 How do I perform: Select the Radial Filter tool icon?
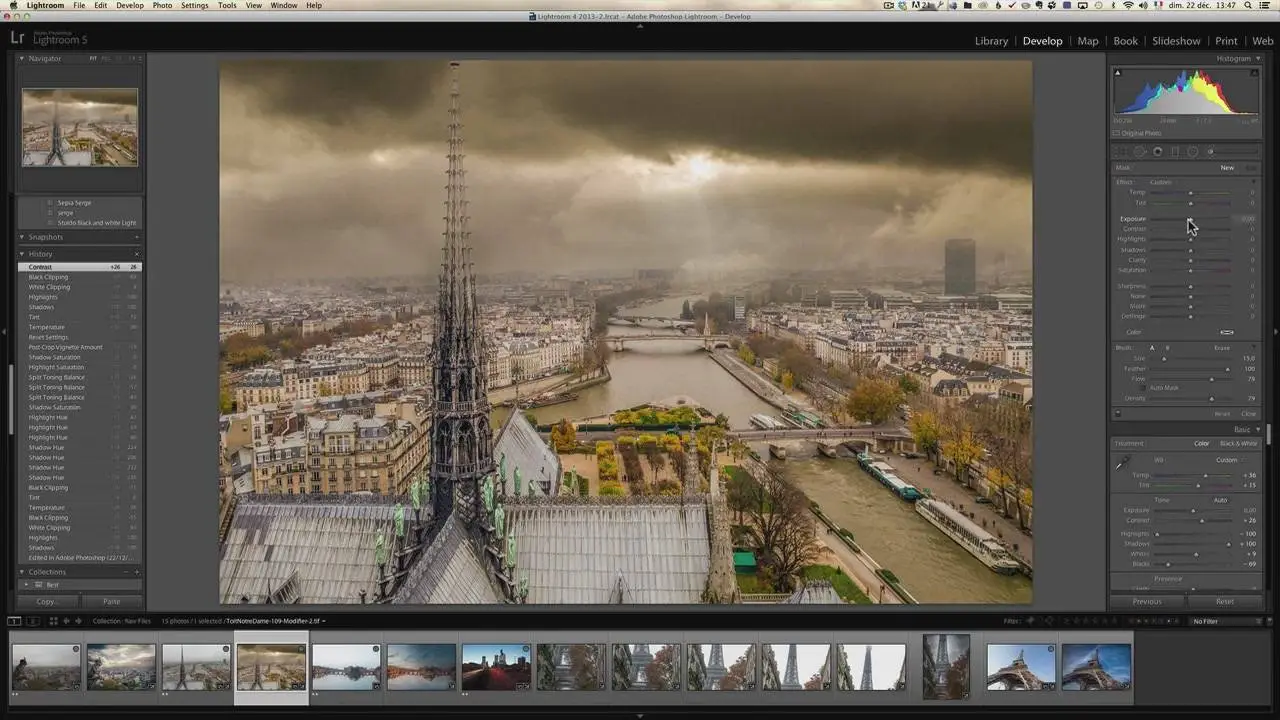(x=1193, y=152)
